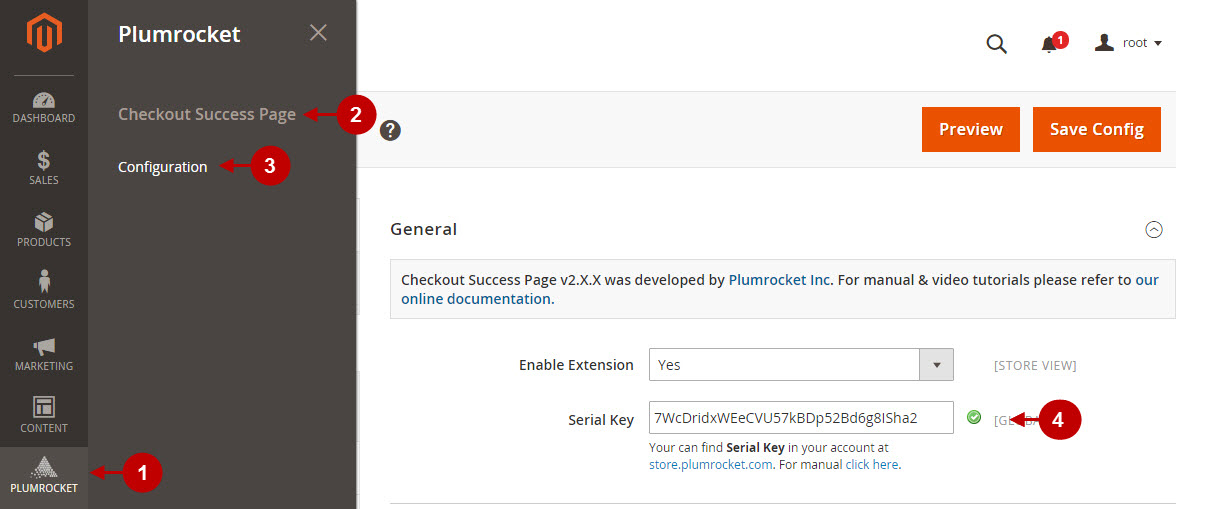Viewport: 1206px width, 509px height.
Task: Click the Enable Extension label
Action: point(576,365)
